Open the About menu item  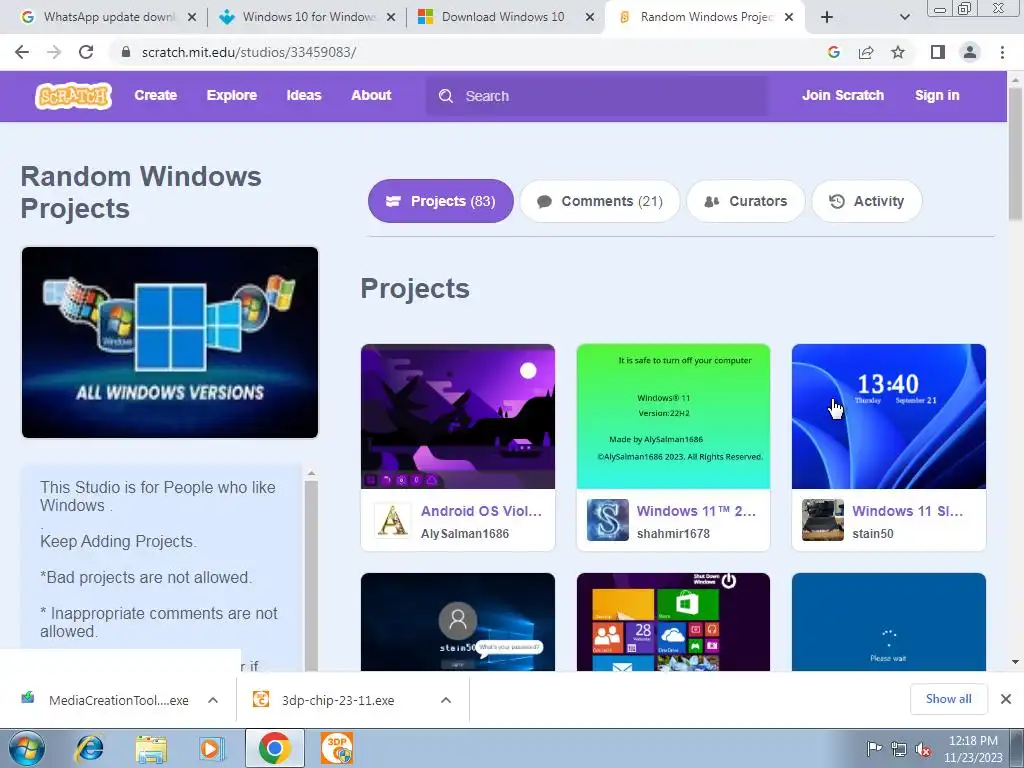pyautogui.click(x=372, y=95)
